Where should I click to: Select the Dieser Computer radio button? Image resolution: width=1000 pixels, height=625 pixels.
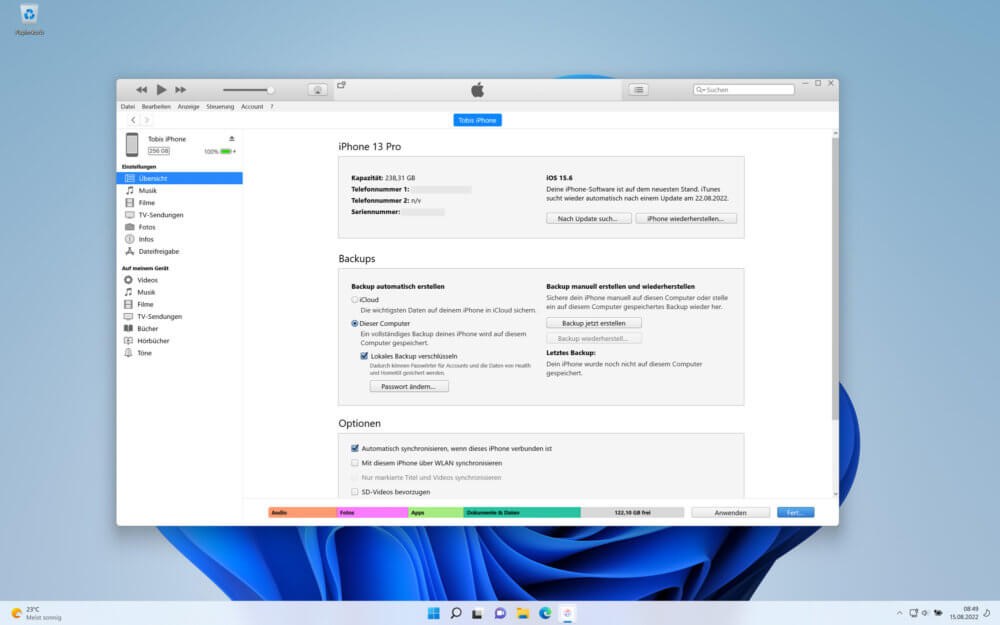click(355, 323)
